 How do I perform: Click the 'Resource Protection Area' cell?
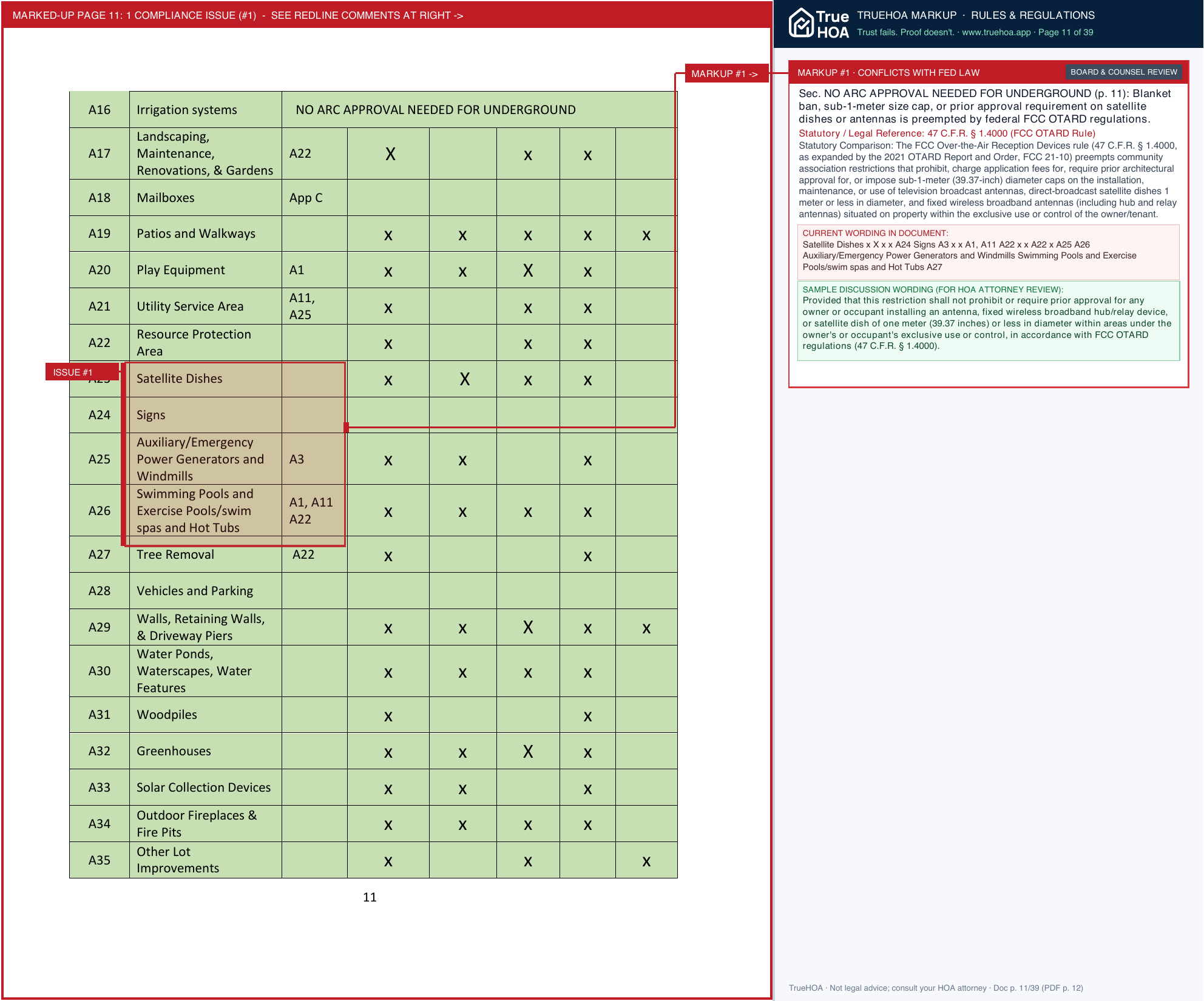[x=206, y=343]
